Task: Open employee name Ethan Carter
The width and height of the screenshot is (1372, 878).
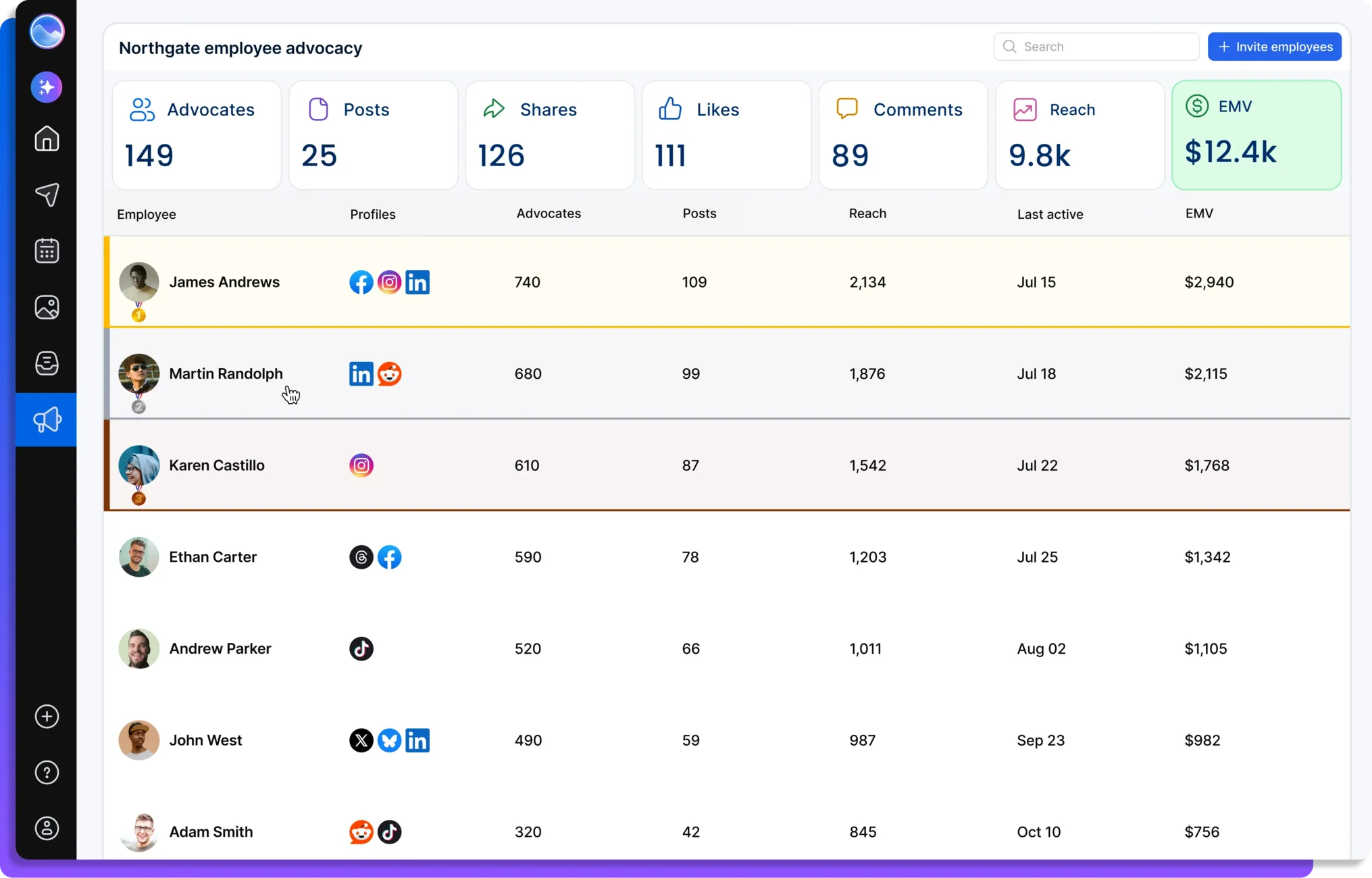Action: (213, 557)
